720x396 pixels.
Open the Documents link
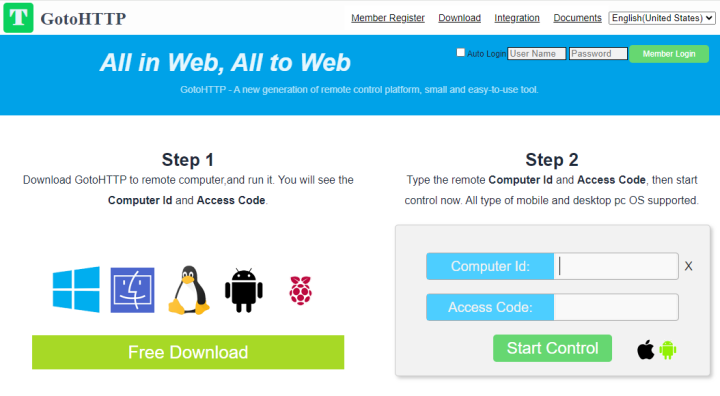(577, 18)
